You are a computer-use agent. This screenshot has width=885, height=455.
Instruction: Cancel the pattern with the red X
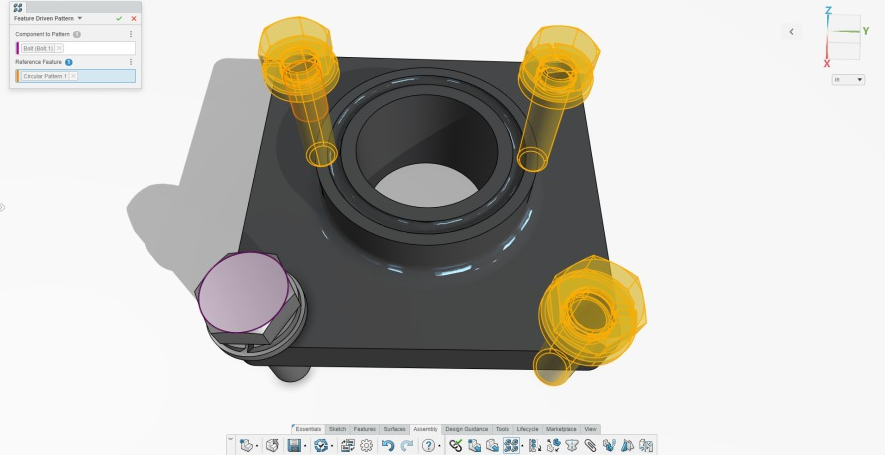133,18
